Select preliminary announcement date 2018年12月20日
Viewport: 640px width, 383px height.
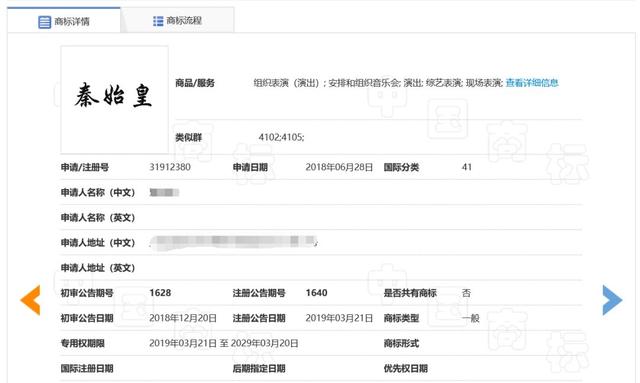pyautogui.click(x=183, y=318)
